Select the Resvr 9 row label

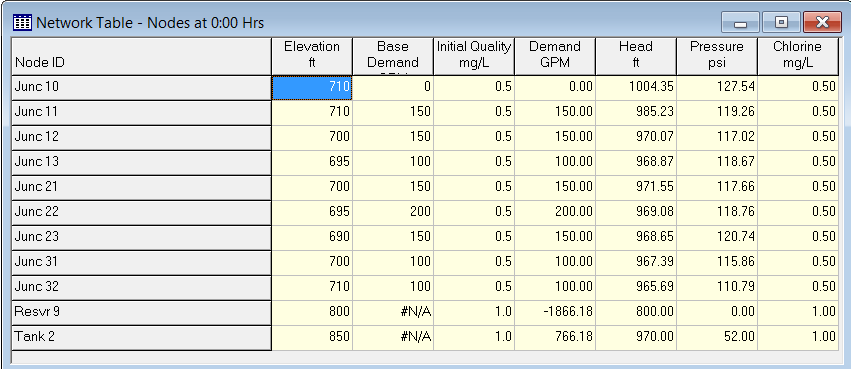click(x=141, y=313)
